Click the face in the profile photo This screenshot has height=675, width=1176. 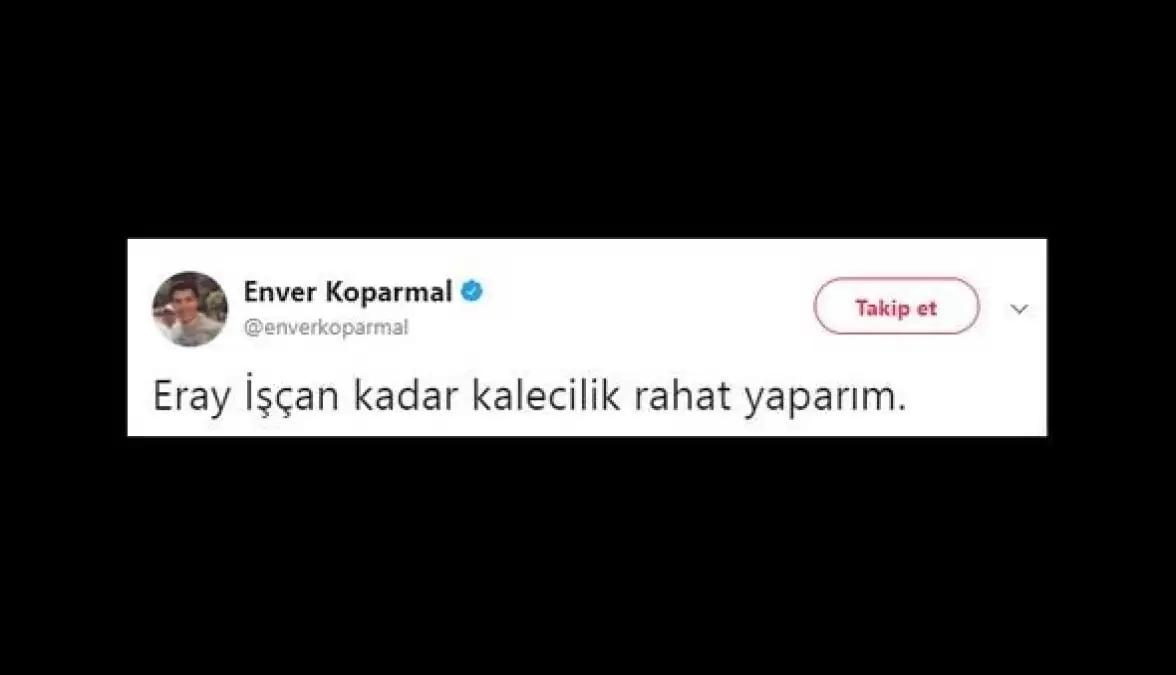pyautogui.click(x=184, y=297)
